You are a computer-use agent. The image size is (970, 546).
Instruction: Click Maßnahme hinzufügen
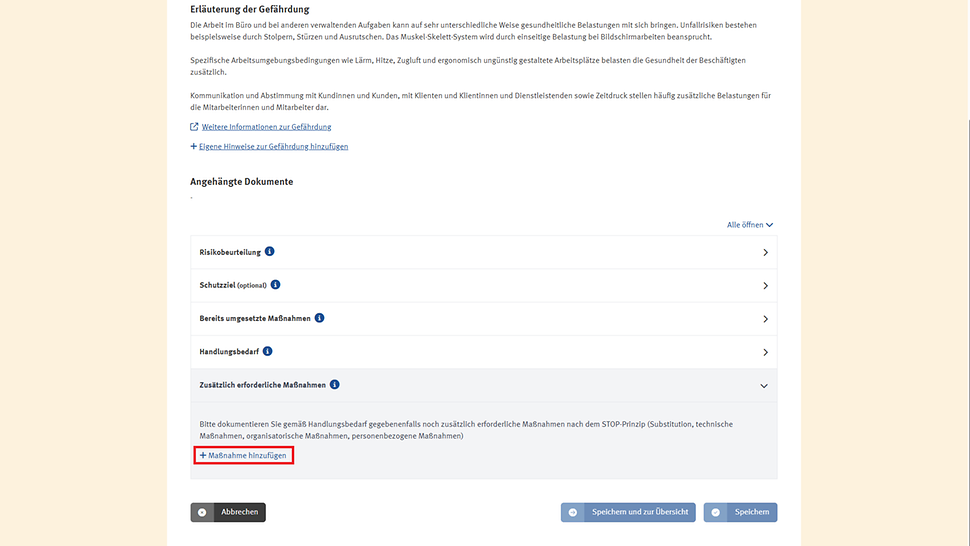(244, 456)
